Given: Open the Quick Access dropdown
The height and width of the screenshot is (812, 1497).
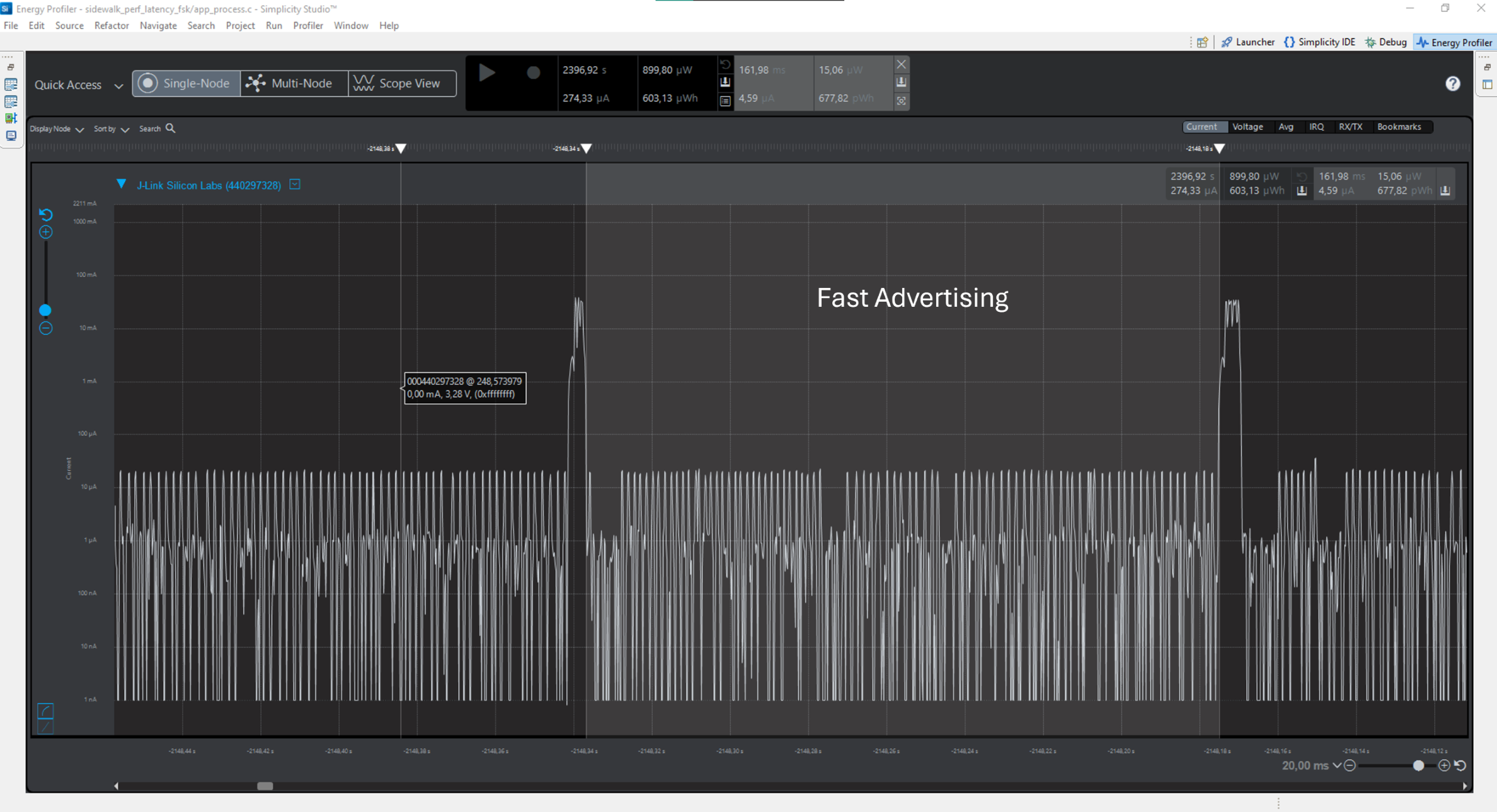Looking at the screenshot, I should pos(118,86).
